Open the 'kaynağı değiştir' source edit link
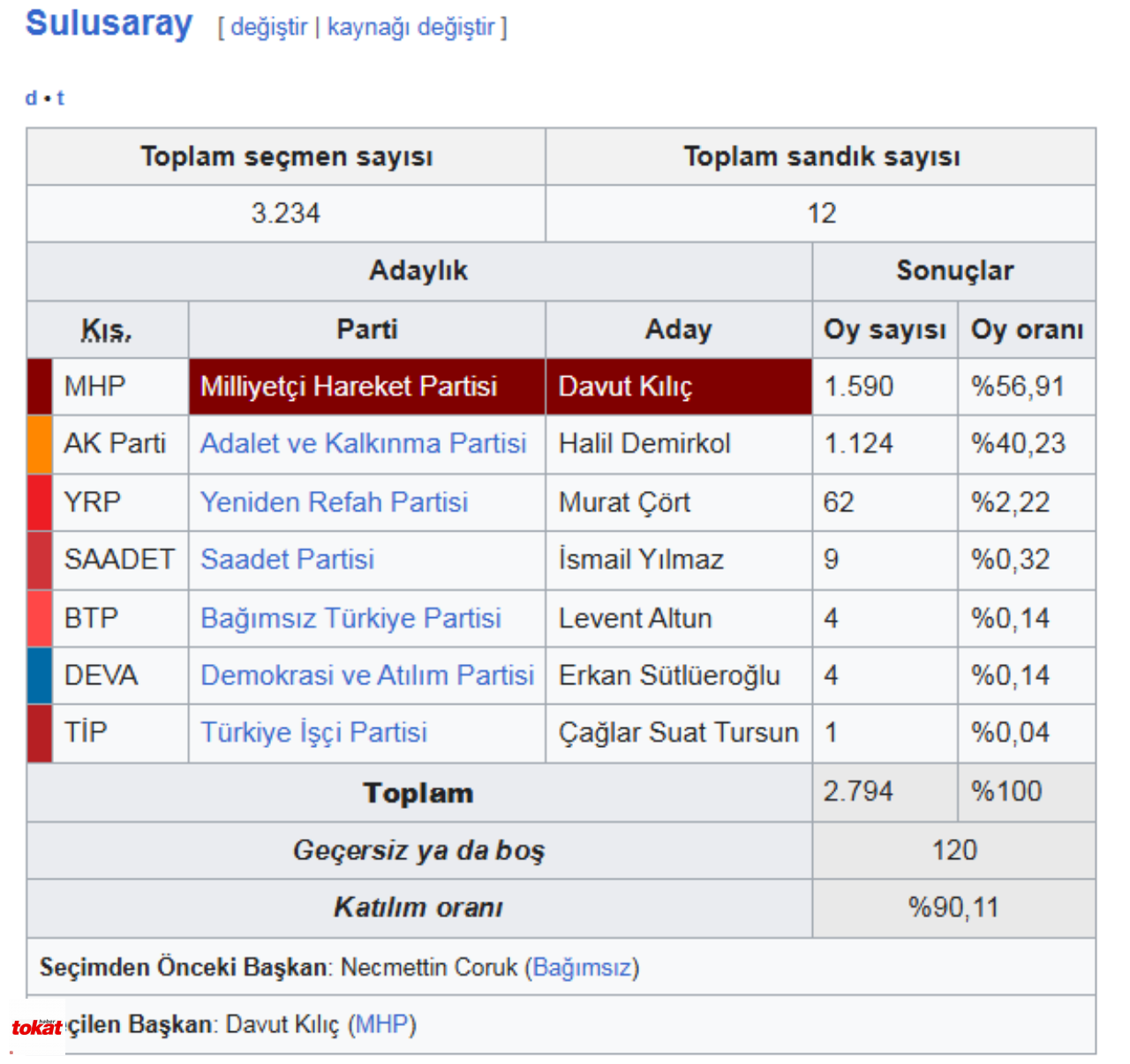This screenshot has width=1130, height=1064. [x=411, y=26]
